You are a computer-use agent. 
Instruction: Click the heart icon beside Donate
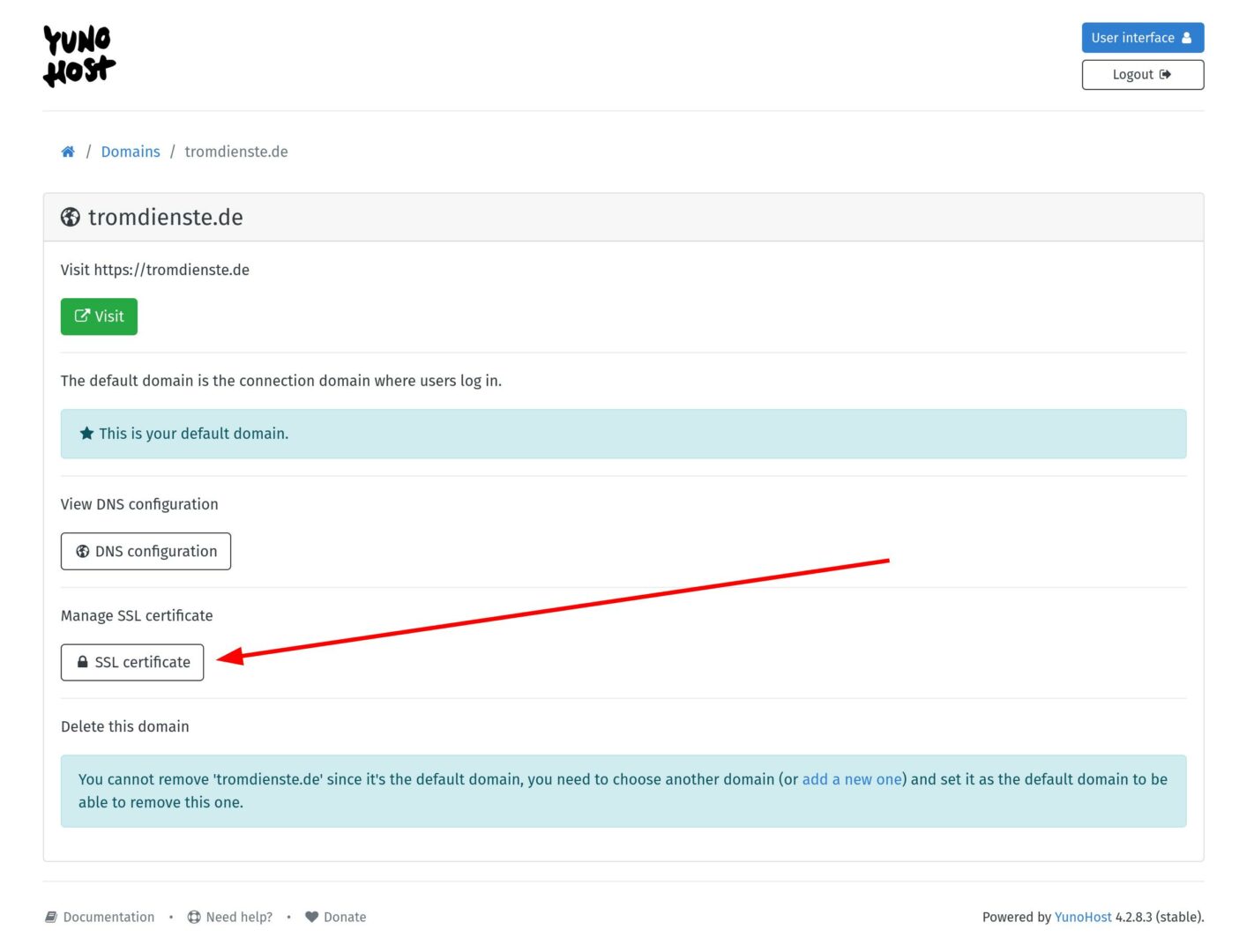coord(311,917)
